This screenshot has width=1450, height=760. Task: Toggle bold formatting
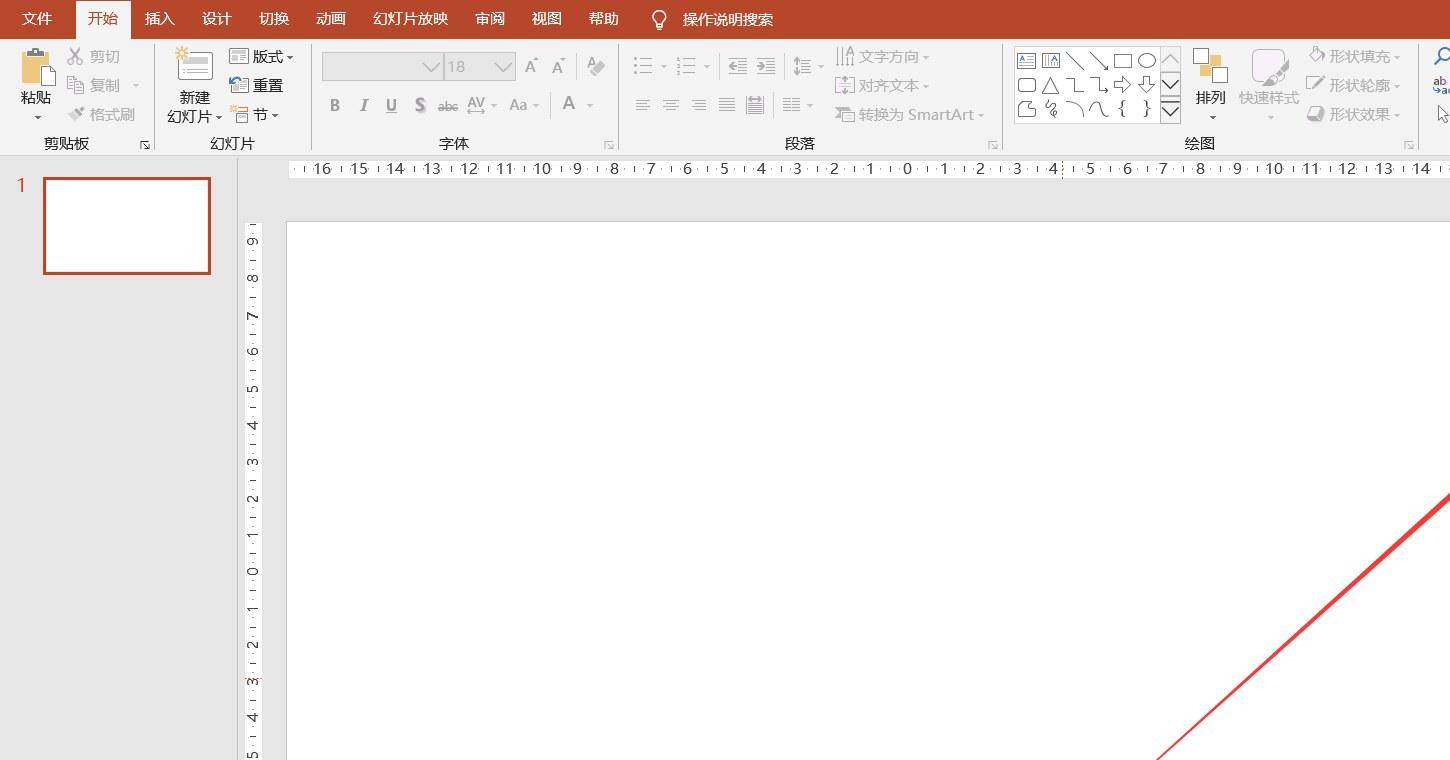pos(335,105)
